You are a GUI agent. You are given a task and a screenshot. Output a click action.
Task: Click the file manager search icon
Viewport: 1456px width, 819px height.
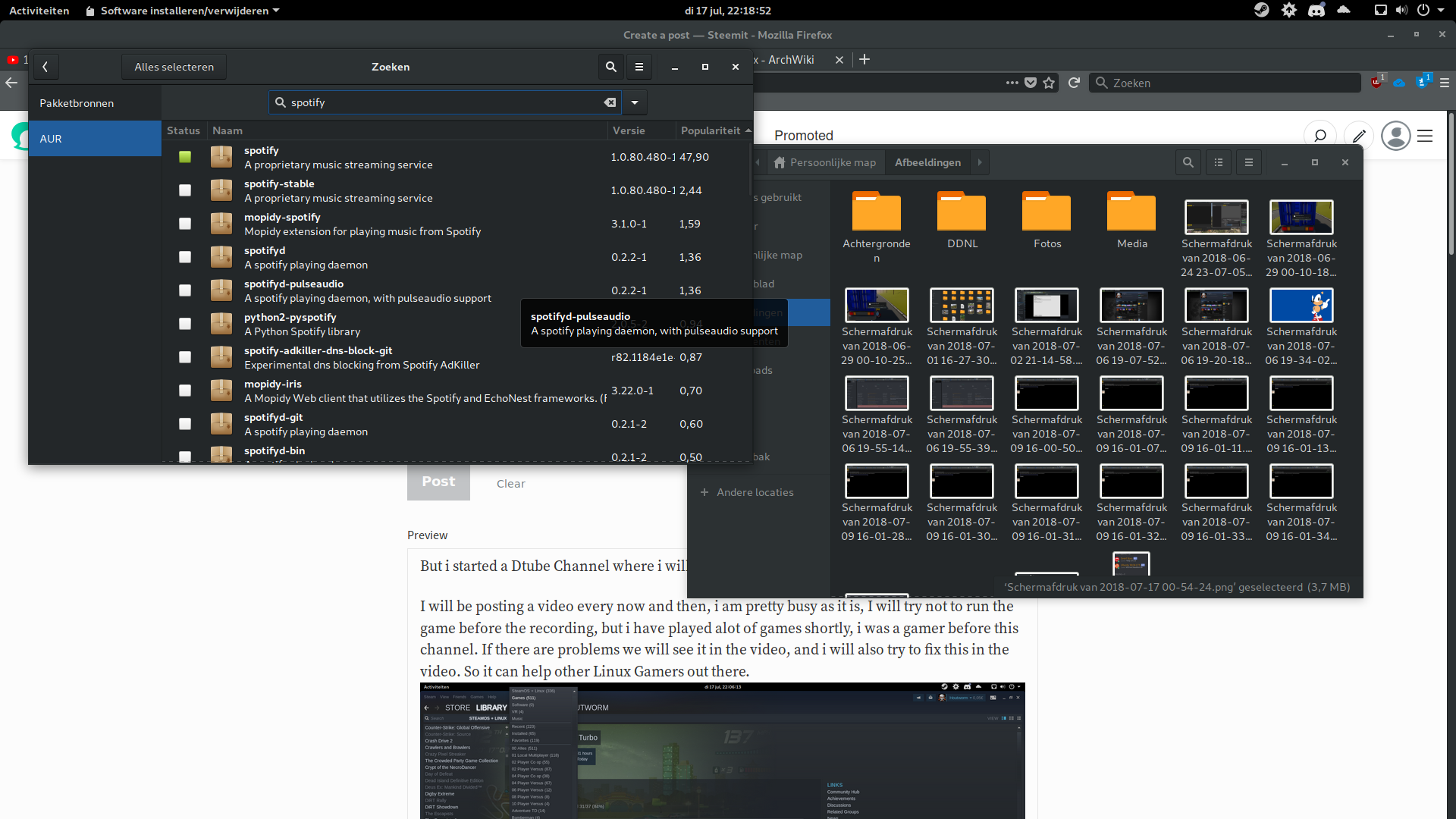coord(1188,162)
